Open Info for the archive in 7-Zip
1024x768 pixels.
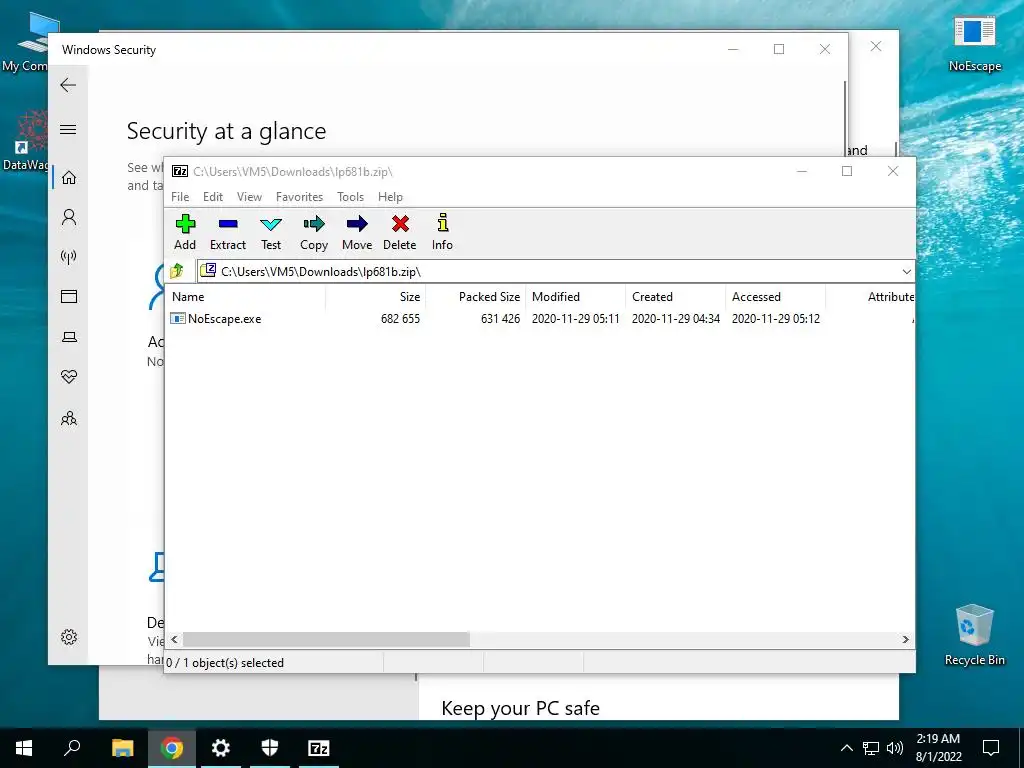click(x=442, y=232)
